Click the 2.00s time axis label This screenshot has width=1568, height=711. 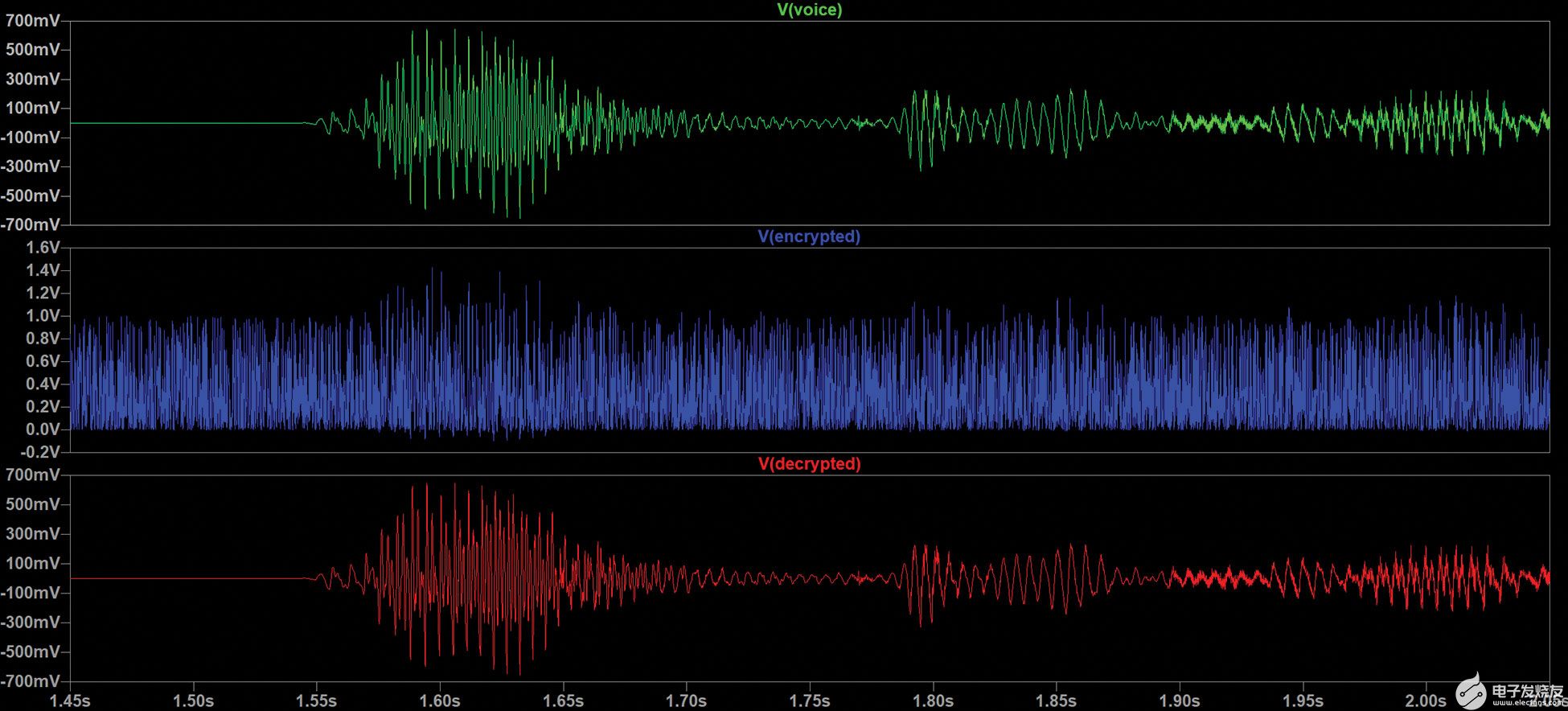click(1426, 701)
